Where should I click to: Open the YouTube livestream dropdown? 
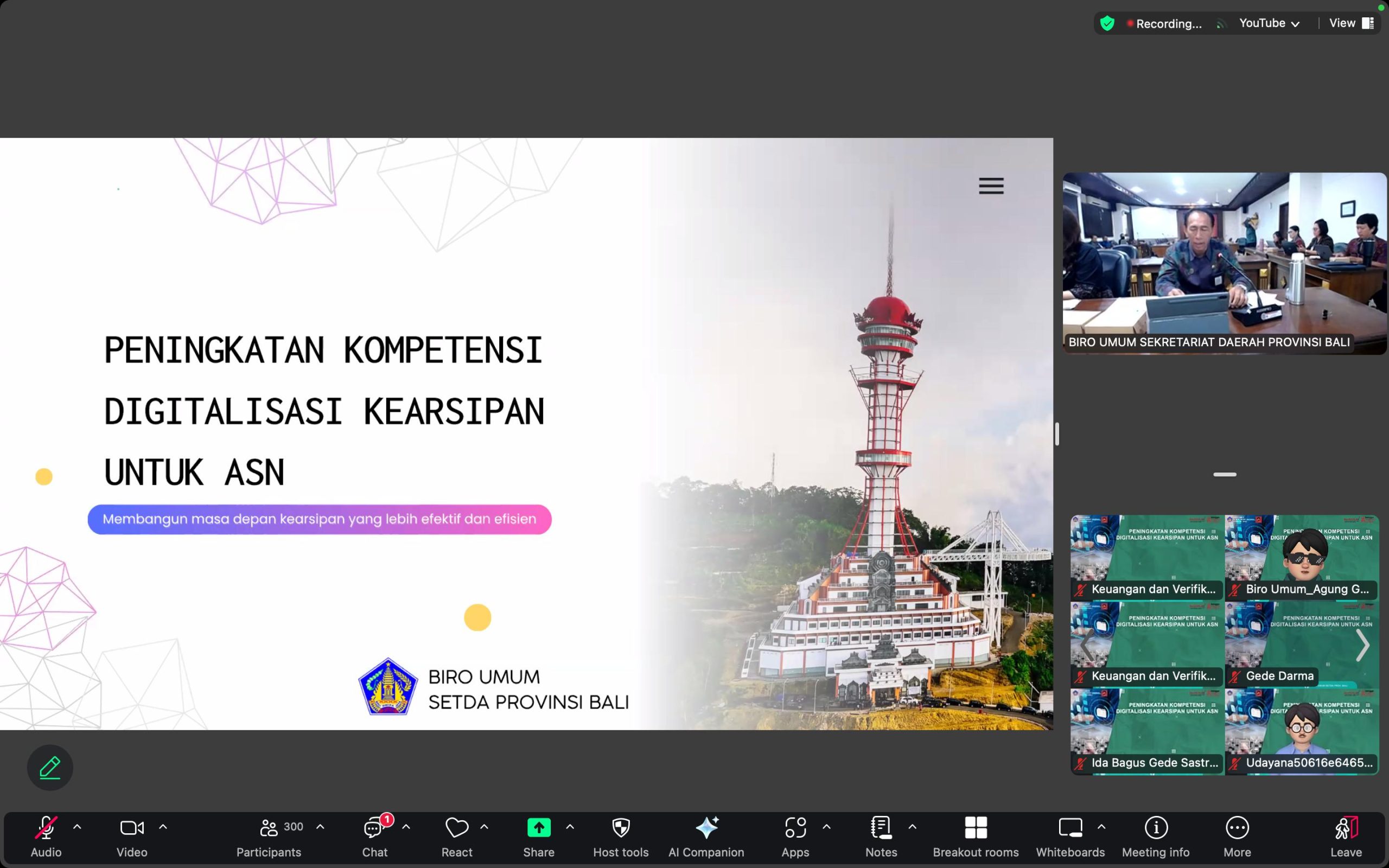[1269, 23]
